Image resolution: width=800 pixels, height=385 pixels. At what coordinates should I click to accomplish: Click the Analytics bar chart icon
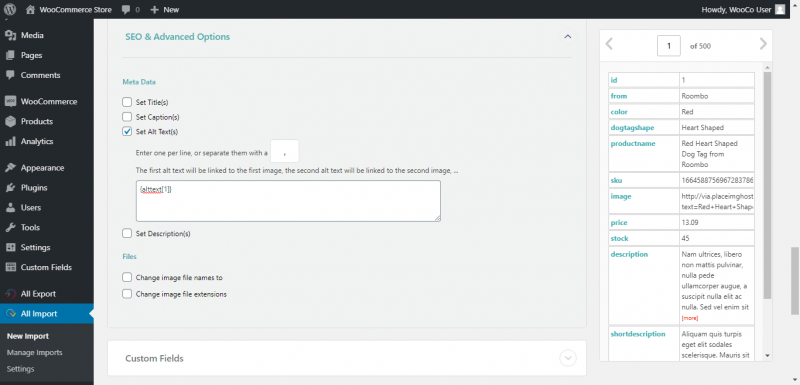10,141
